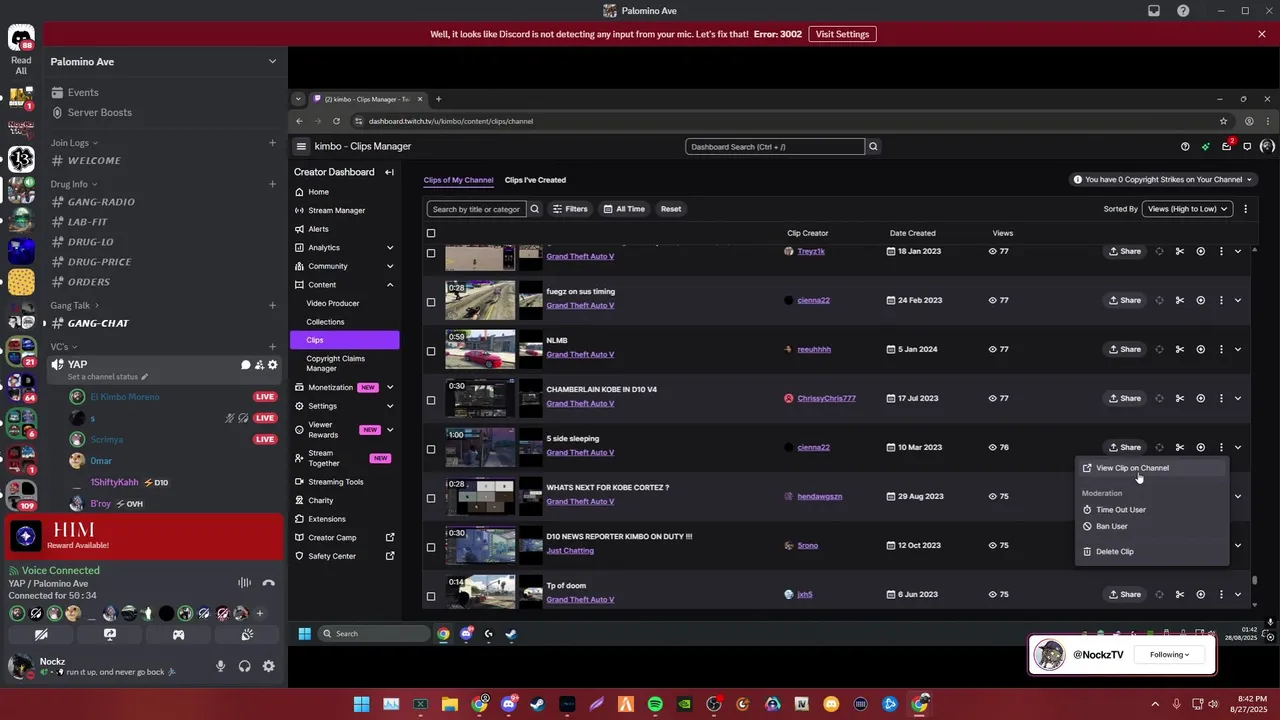This screenshot has height=720, width=1280.
Task: Click the Twitch whispers chat bubble icon
Action: click(x=1247, y=146)
